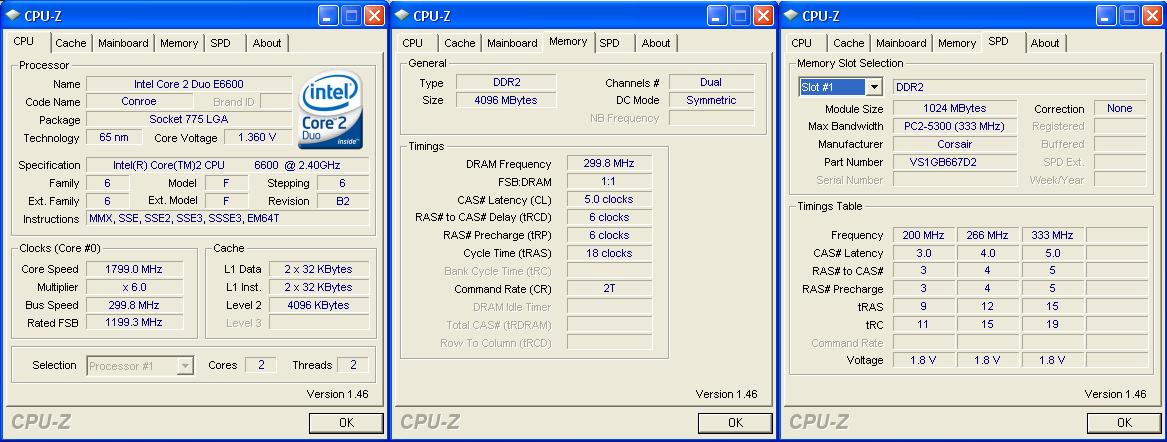Viewport: 1167px width, 442px height.
Task: Click the Part Number field VS1GB667D2
Action: point(955,162)
